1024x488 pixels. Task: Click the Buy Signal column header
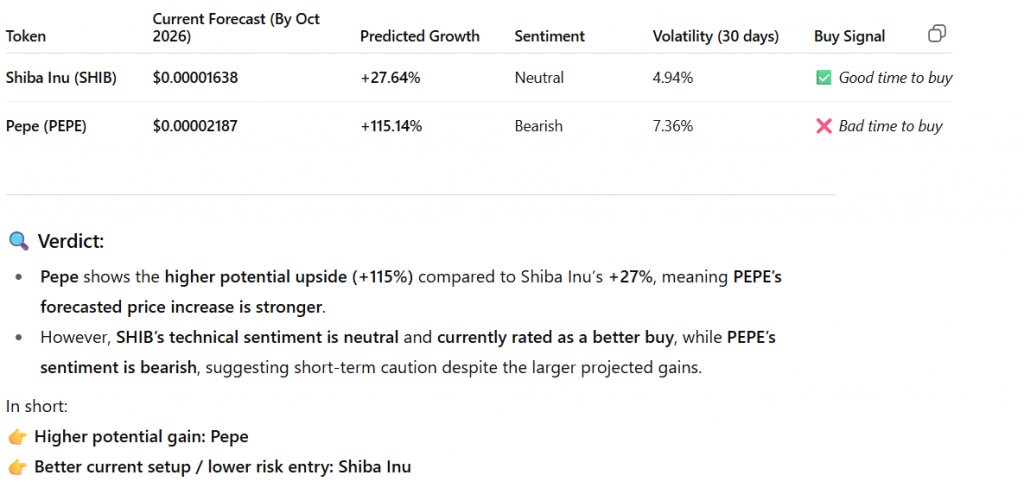click(849, 36)
